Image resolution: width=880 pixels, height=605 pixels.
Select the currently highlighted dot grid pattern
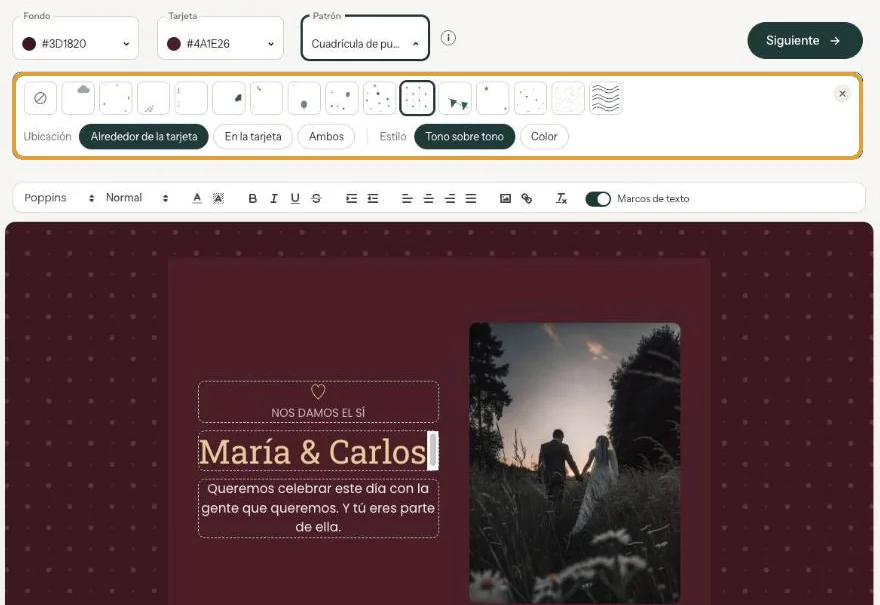pyautogui.click(x=417, y=98)
